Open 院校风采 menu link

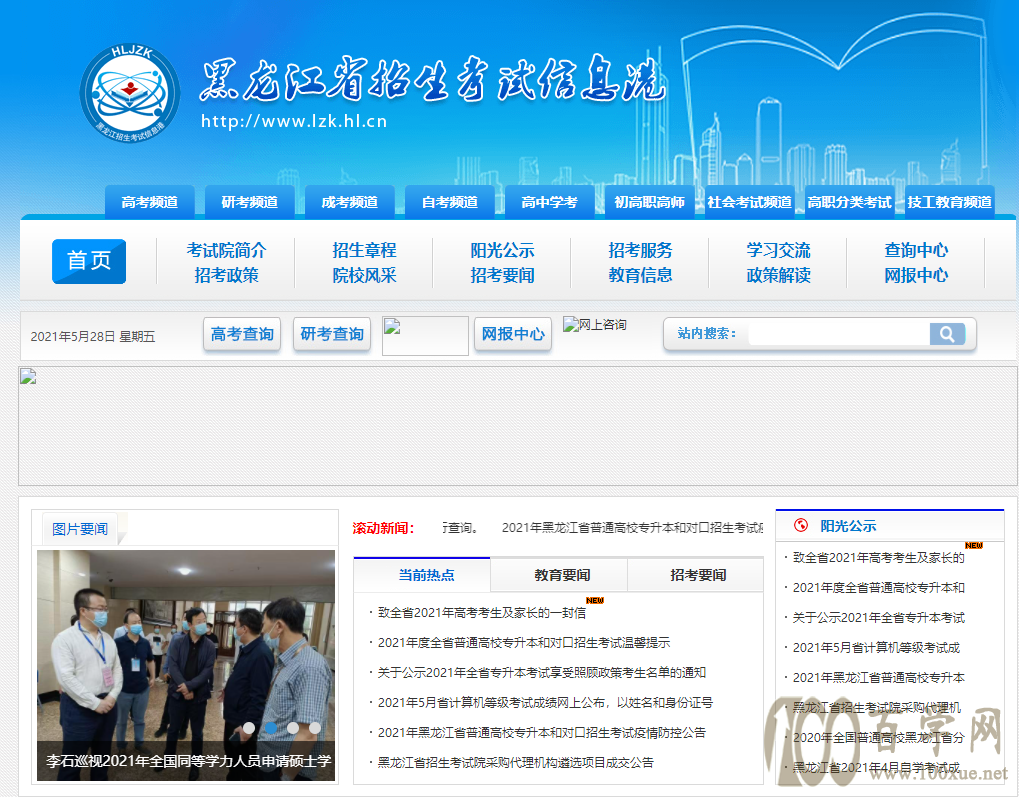(365, 276)
